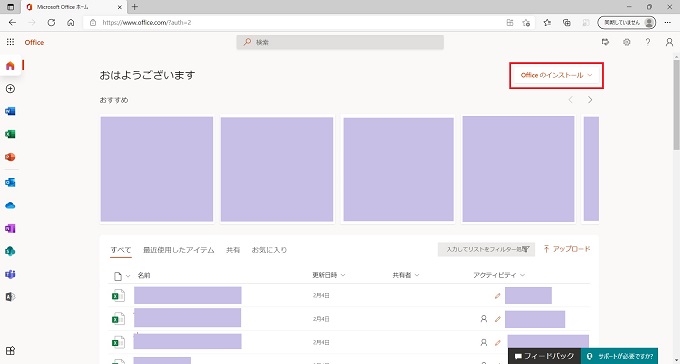
Task: Open the first recommended card
Action: (x=157, y=169)
